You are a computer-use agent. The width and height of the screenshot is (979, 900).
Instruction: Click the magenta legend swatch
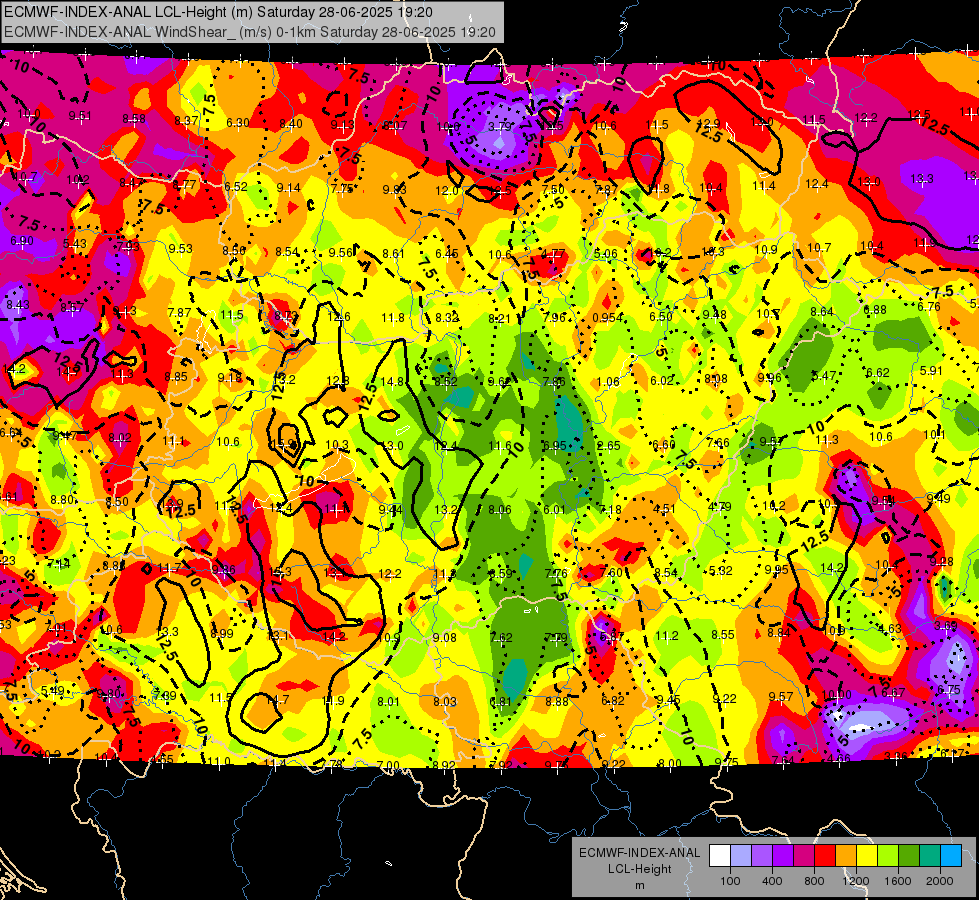(x=804, y=856)
